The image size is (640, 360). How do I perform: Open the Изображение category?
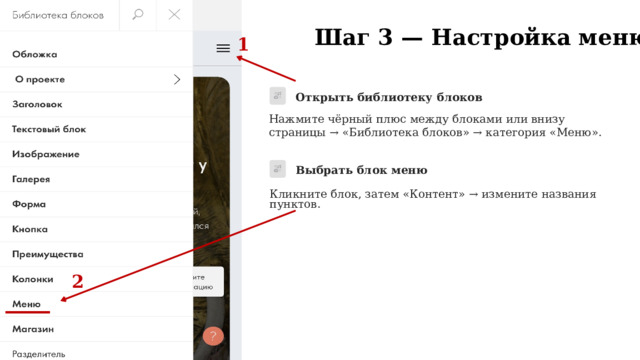coord(96,154)
